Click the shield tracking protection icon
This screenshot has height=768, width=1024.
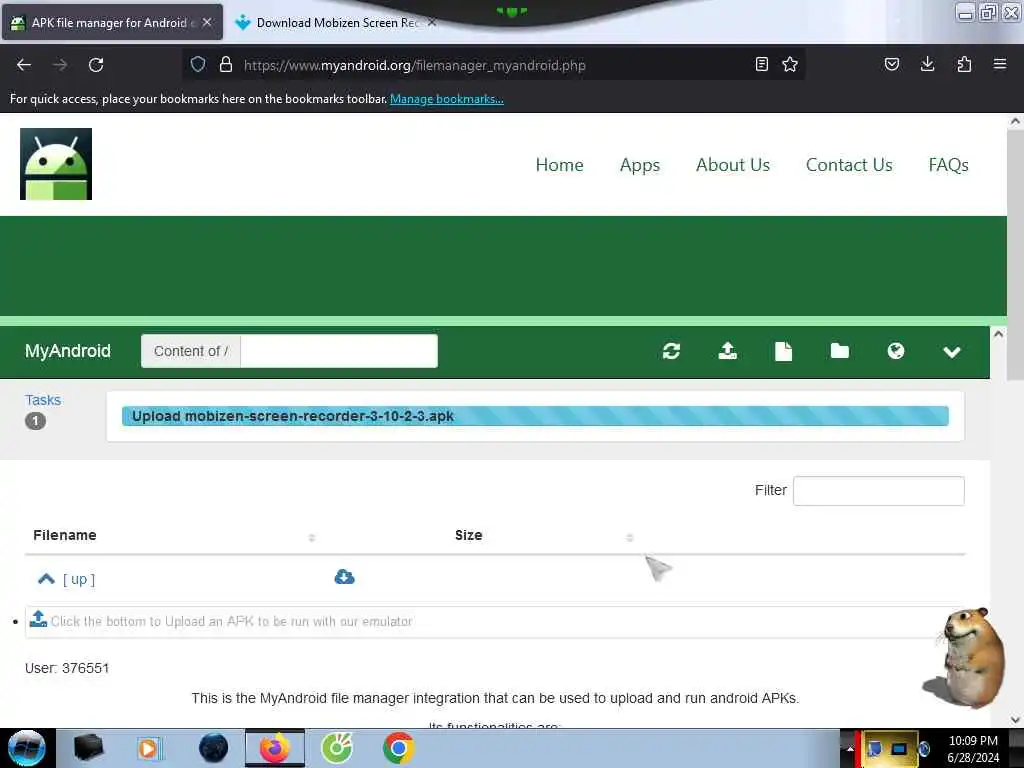(198, 64)
